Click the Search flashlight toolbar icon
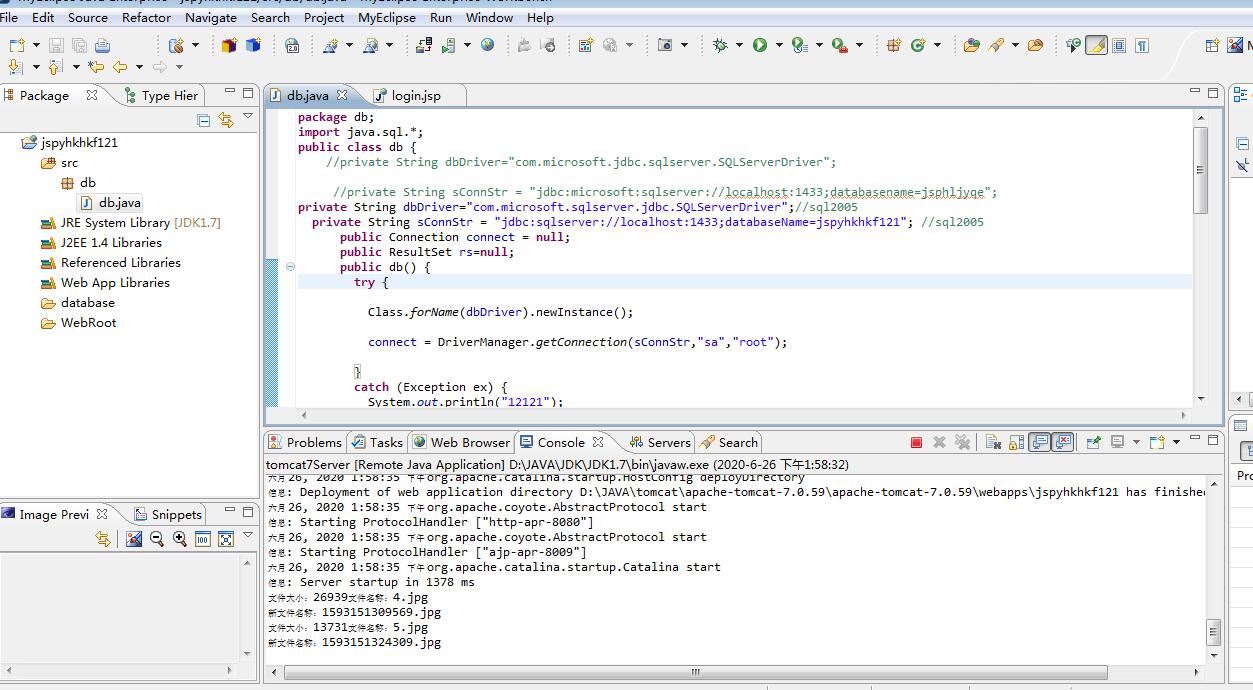Screen dimensions: 1253x690 [997, 45]
